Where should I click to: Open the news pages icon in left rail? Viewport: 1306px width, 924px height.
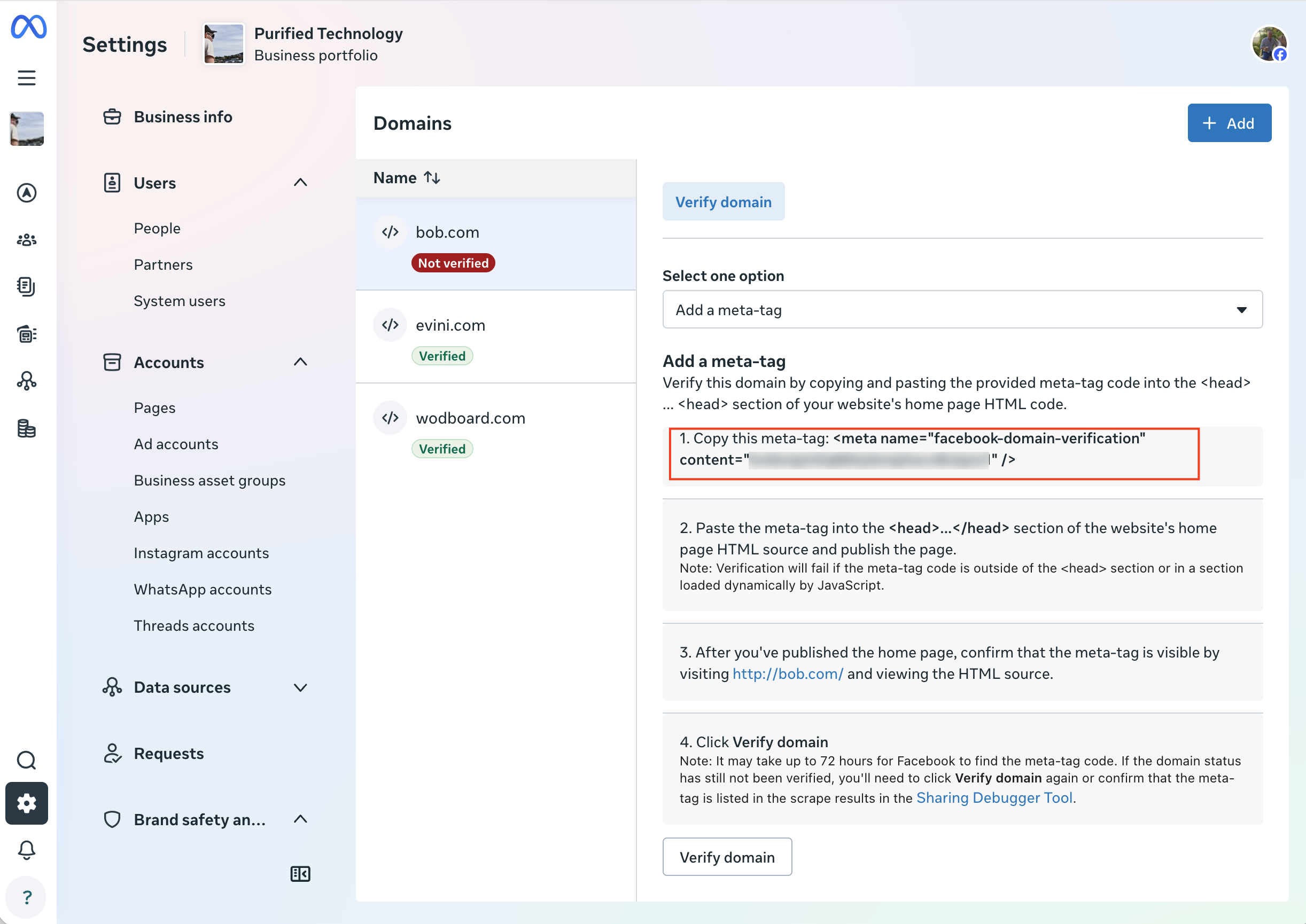click(27, 334)
